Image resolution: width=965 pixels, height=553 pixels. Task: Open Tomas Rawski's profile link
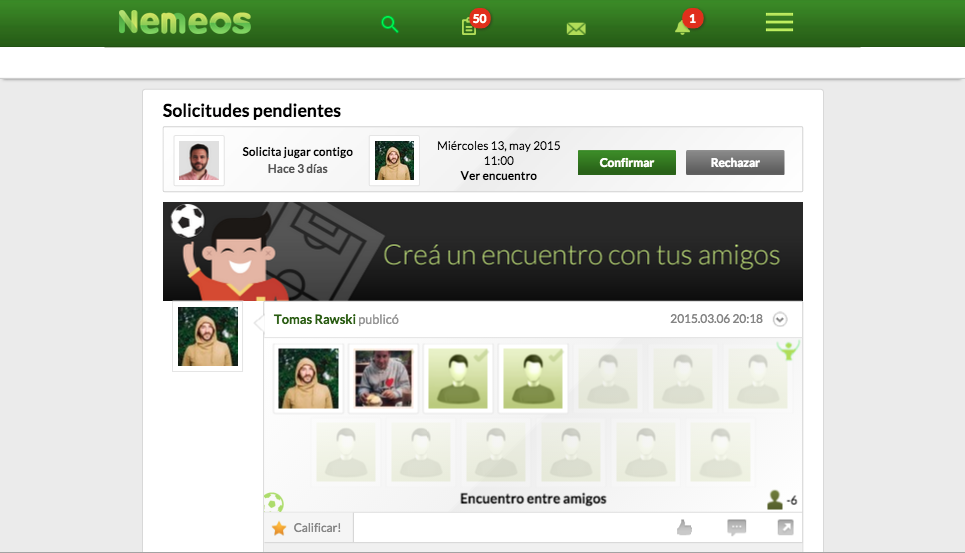(x=314, y=319)
